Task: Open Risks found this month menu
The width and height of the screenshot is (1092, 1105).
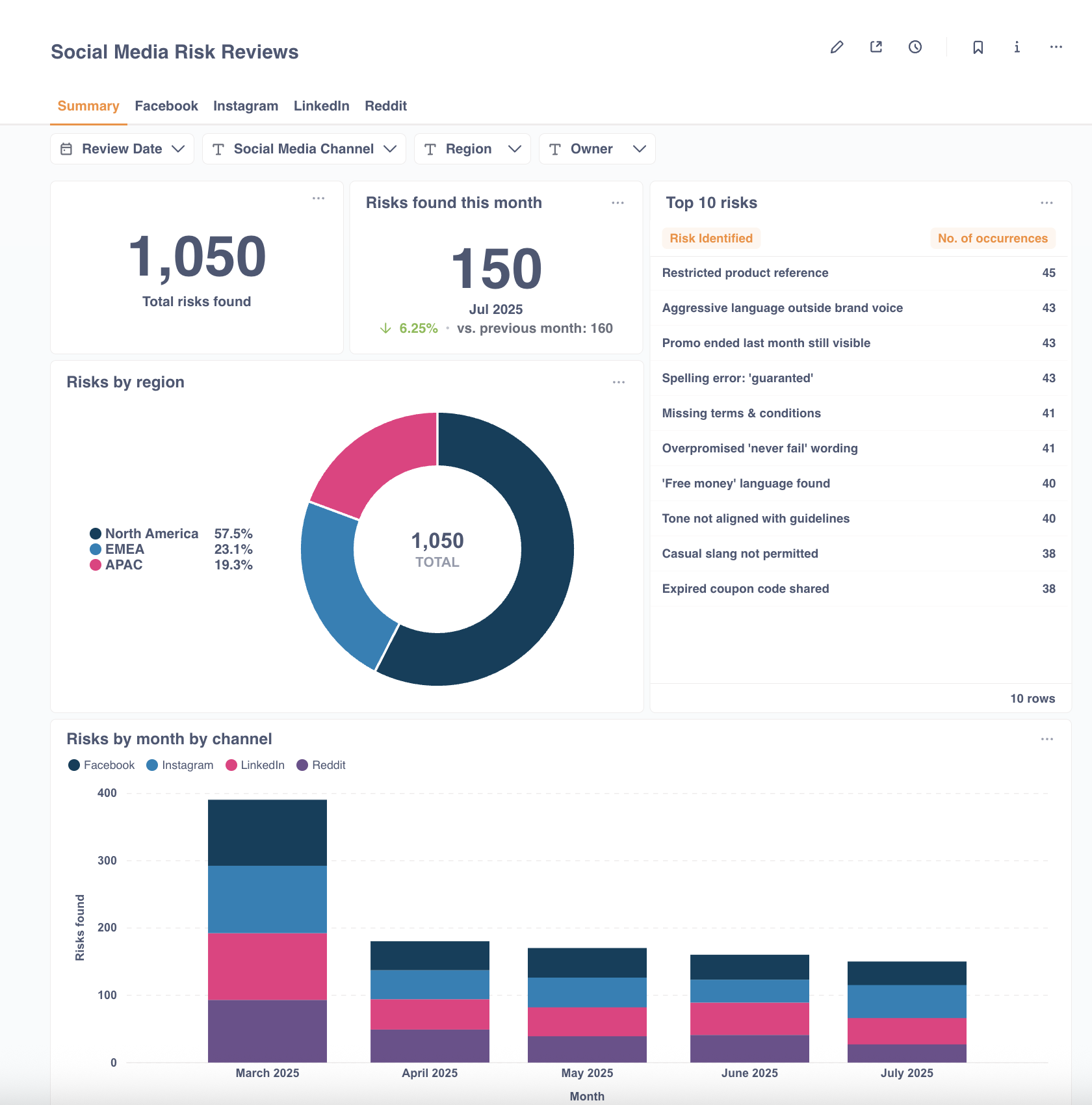Action: [617, 203]
